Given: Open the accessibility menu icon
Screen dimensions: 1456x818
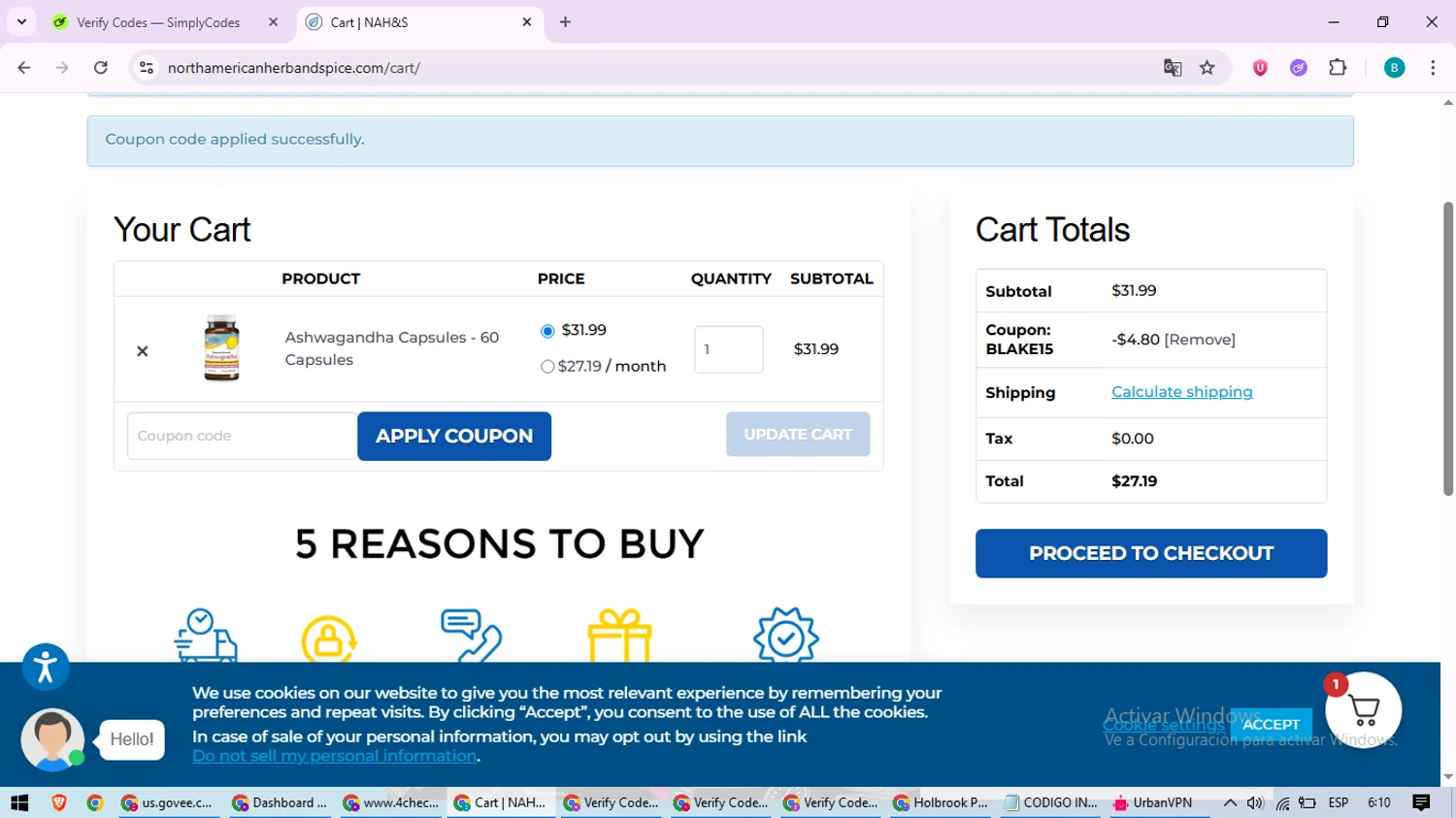Looking at the screenshot, I should tap(46, 667).
